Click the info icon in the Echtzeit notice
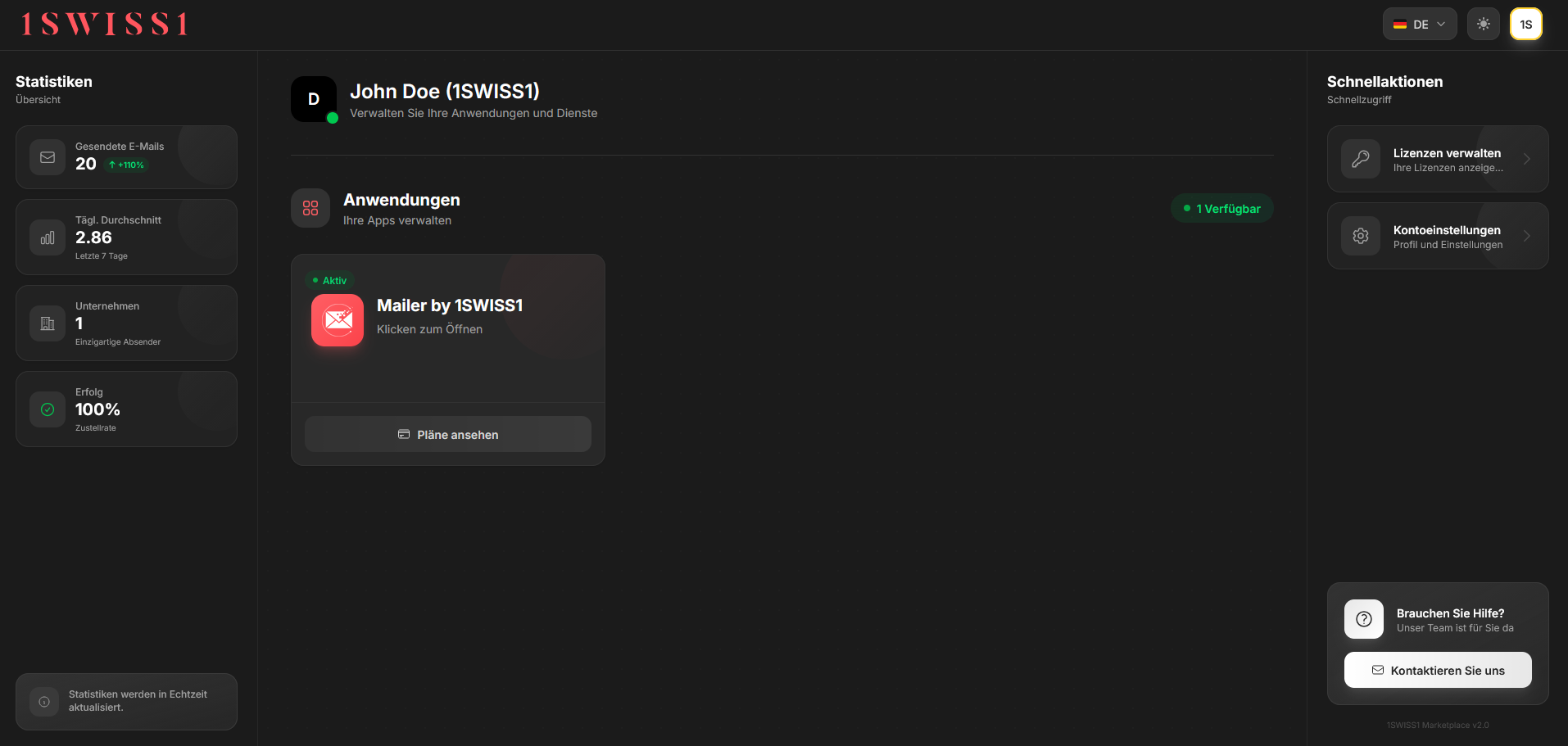 coord(44,702)
